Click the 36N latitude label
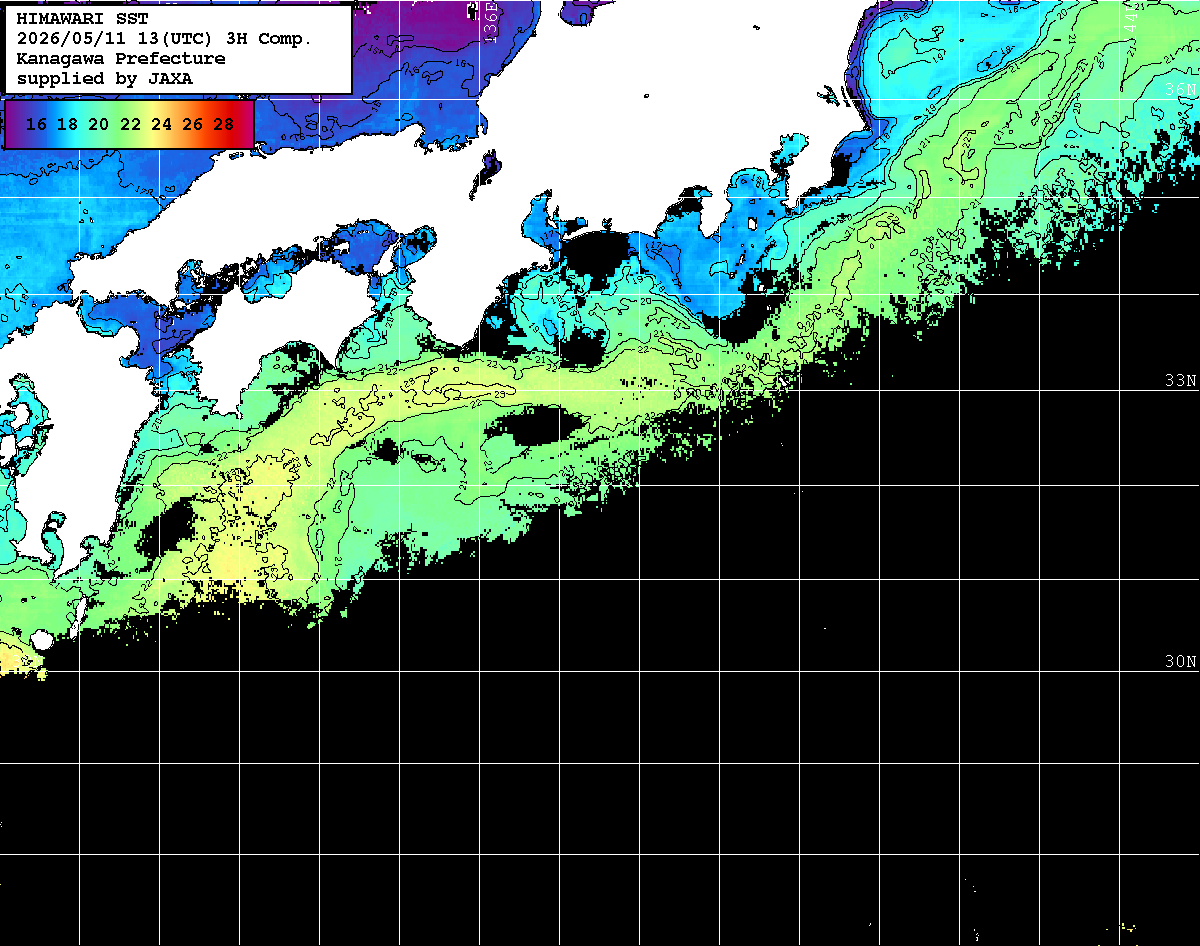The width and height of the screenshot is (1200, 946). point(1181,89)
